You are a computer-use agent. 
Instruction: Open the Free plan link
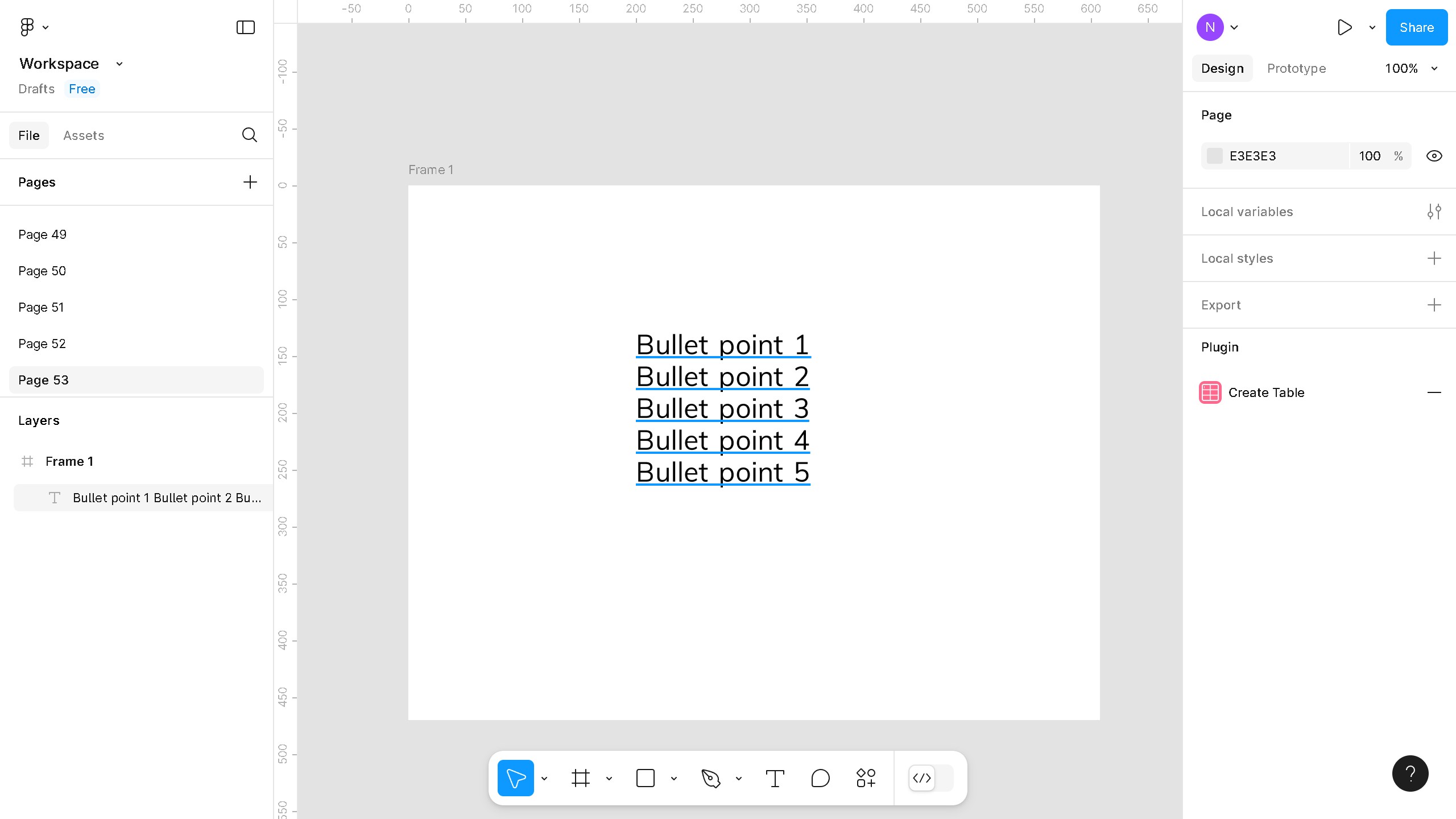click(x=81, y=89)
